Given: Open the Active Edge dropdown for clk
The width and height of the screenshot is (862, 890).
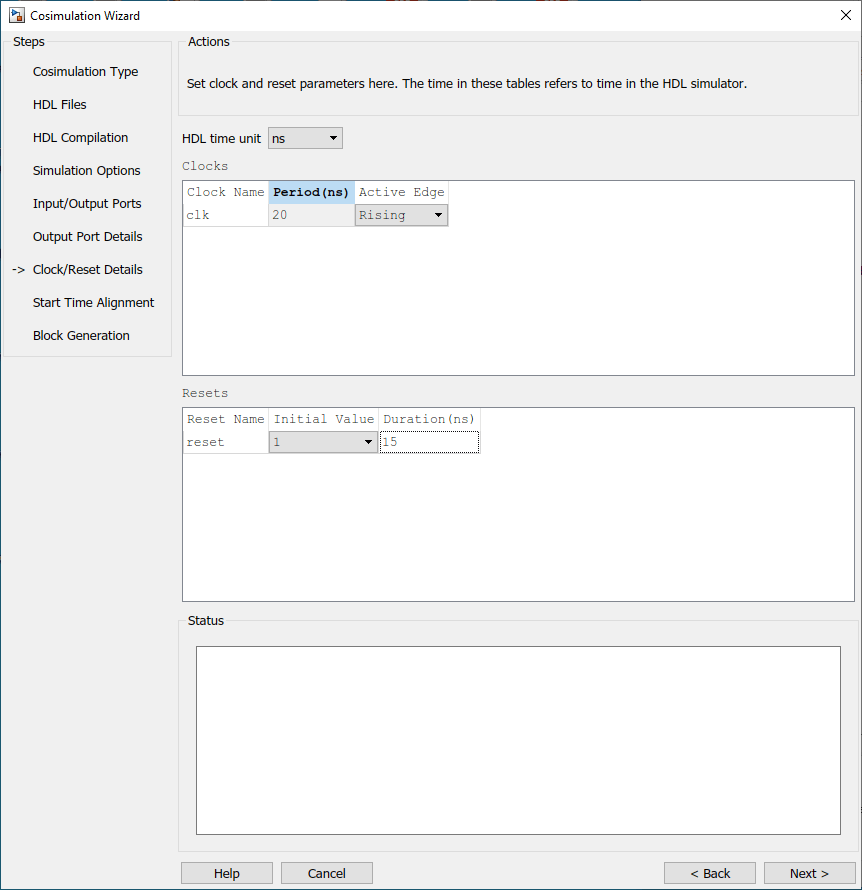Looking at the screenshot, I should (x=438, y=215).
